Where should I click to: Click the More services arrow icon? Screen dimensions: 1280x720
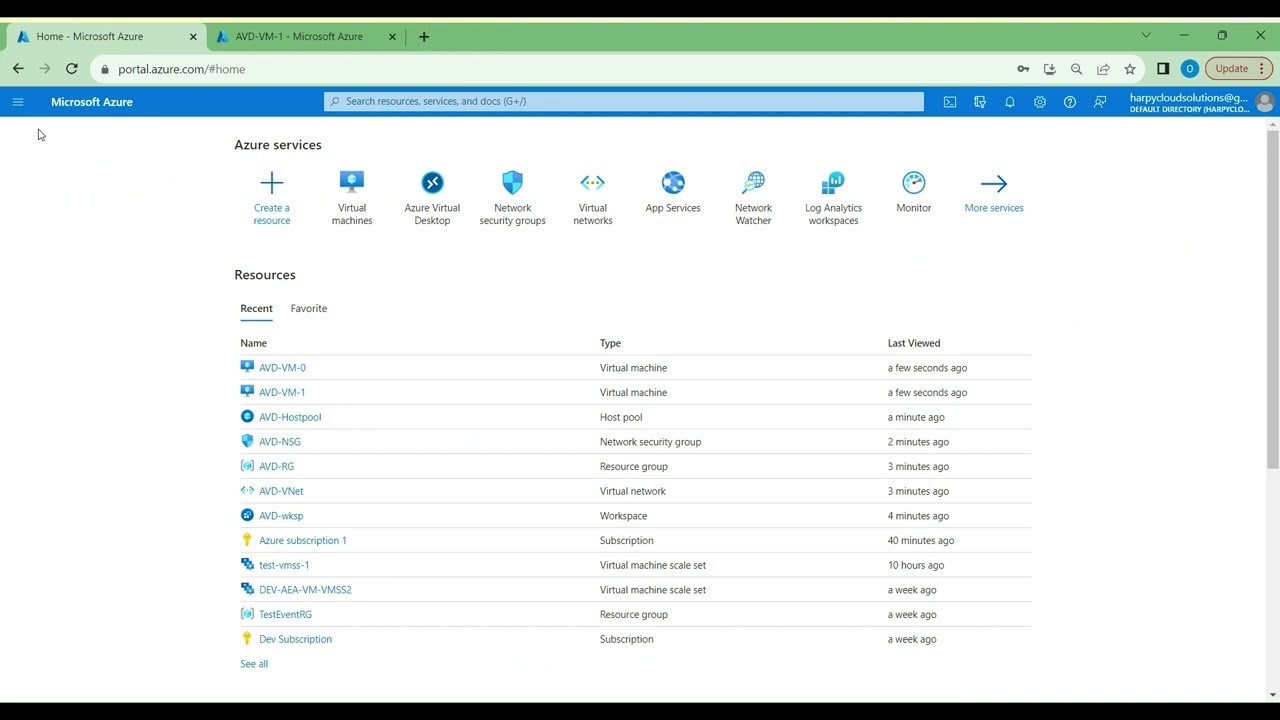point(994,183)
